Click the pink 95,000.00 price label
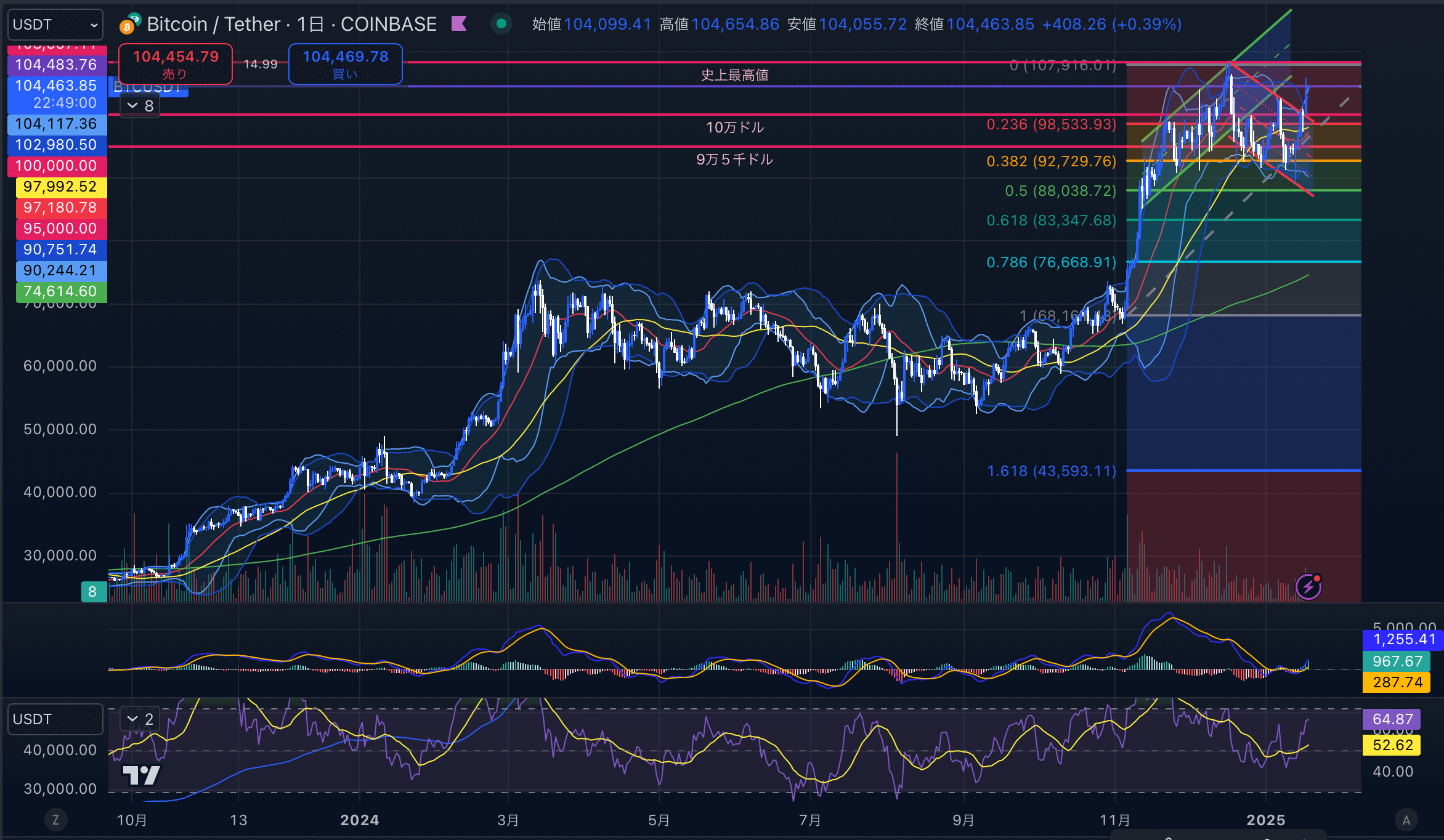The width and height of the screenshot is (1444, 840). coord(61,228)
